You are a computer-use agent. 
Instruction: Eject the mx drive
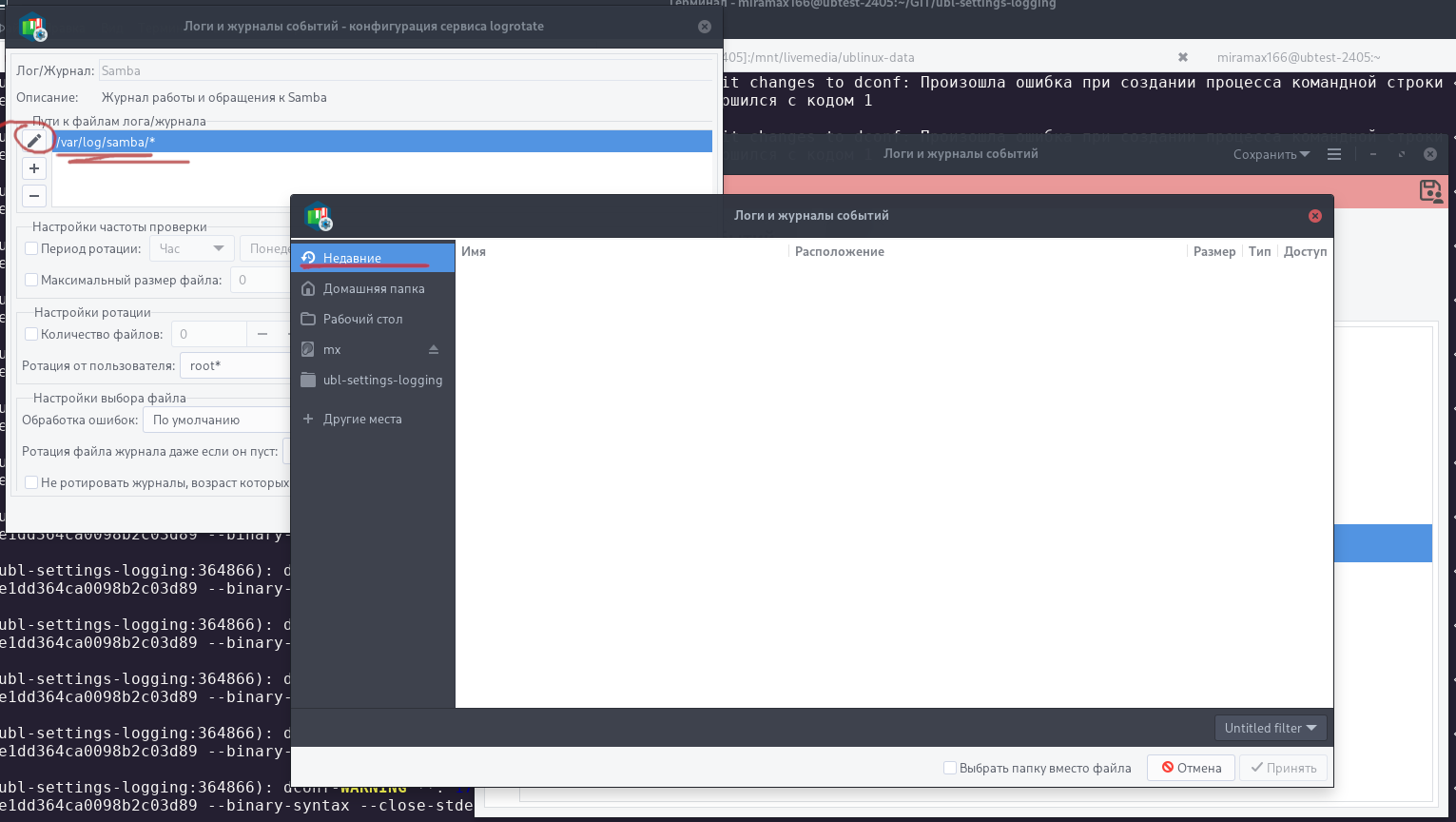click(434, 349)
